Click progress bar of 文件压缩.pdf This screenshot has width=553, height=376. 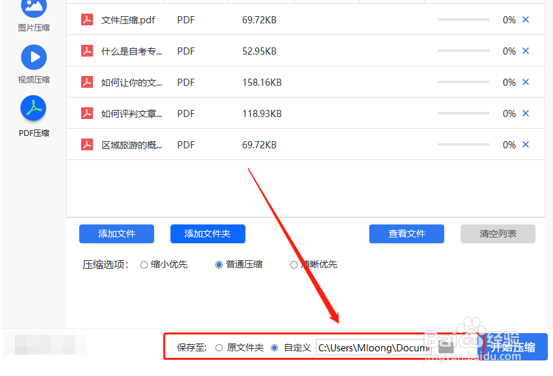pyautogui.click(x=463, y=20)
